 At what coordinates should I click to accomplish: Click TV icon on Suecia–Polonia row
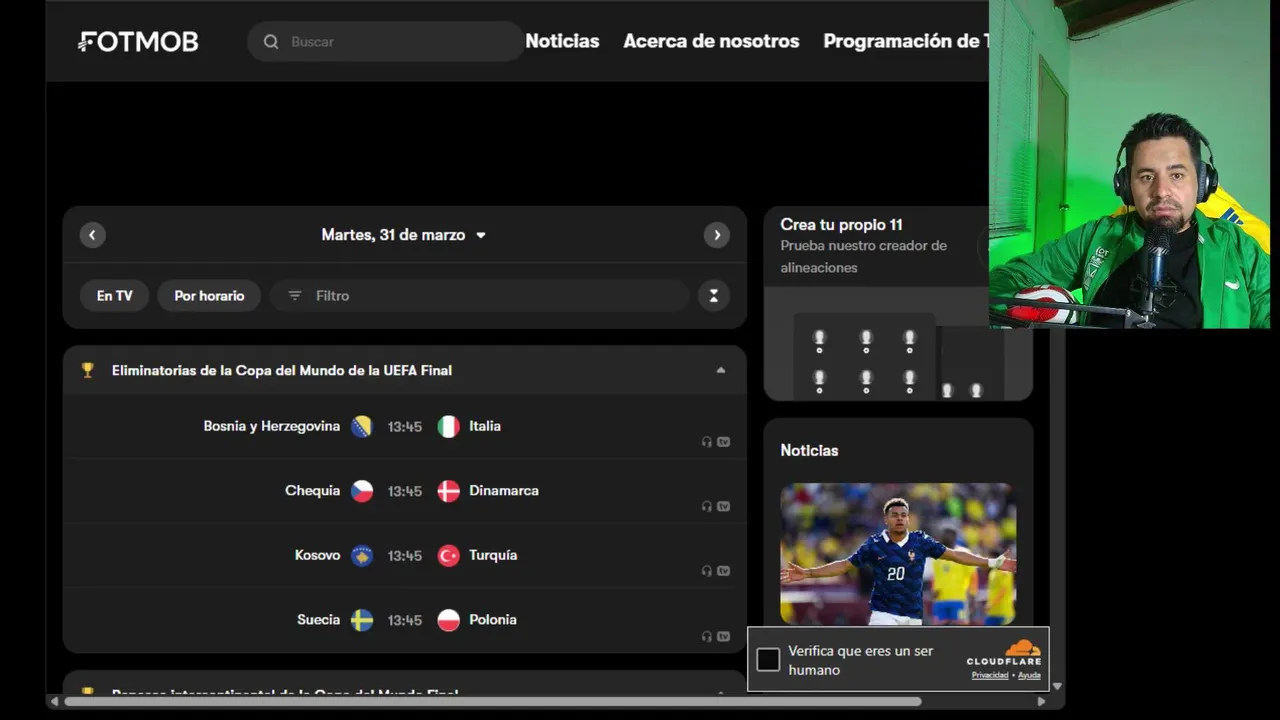[723, 636]
